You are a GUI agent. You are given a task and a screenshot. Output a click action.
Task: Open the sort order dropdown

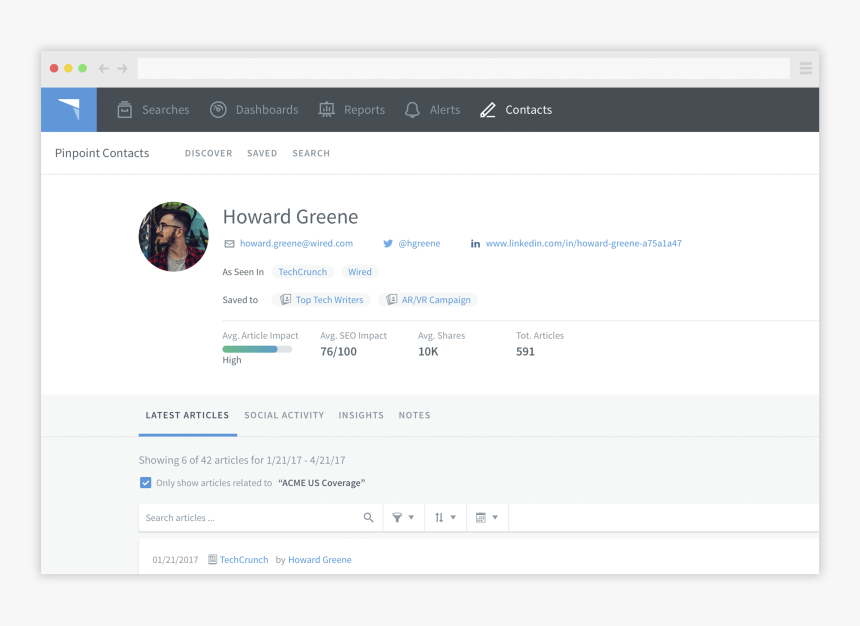coord(452,517)
